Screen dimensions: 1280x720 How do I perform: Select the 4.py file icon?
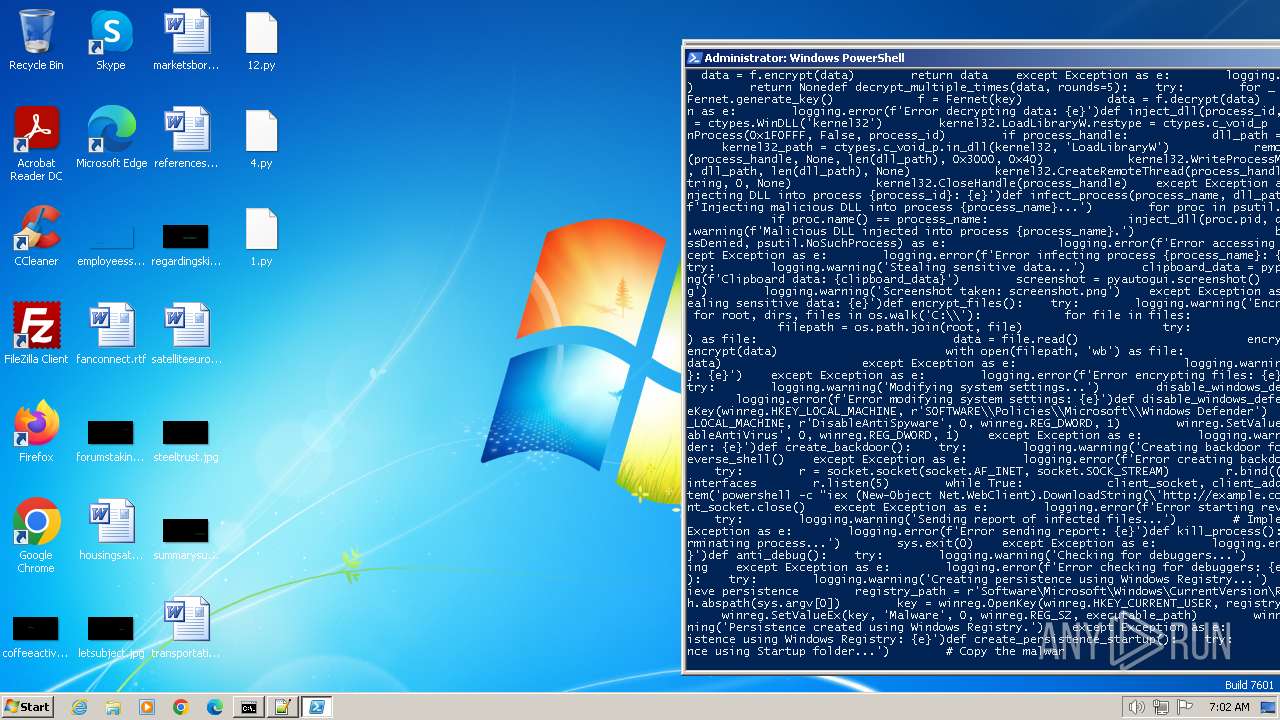point(261,138)
